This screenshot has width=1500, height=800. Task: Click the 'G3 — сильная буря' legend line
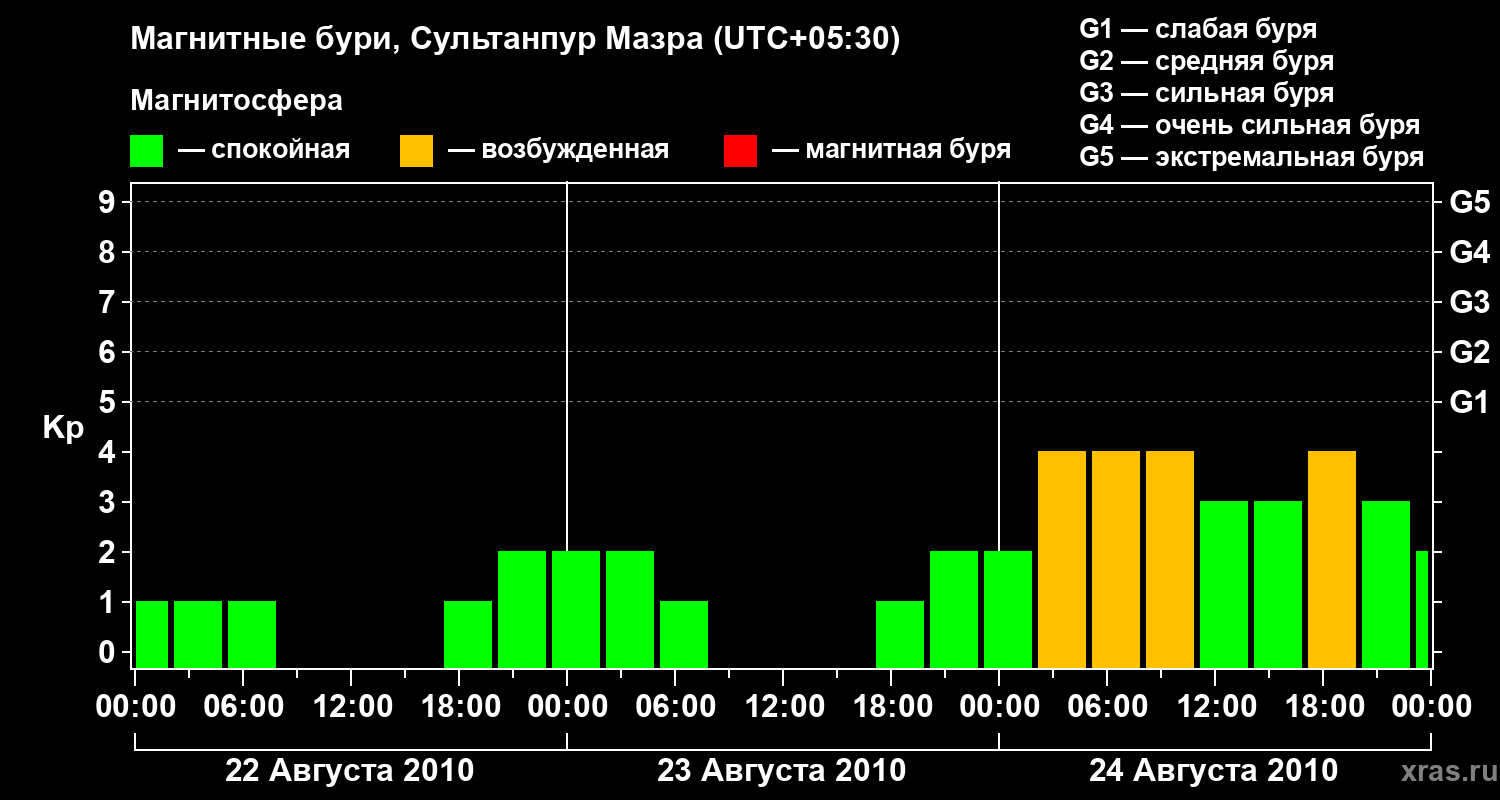[1207, 93]
